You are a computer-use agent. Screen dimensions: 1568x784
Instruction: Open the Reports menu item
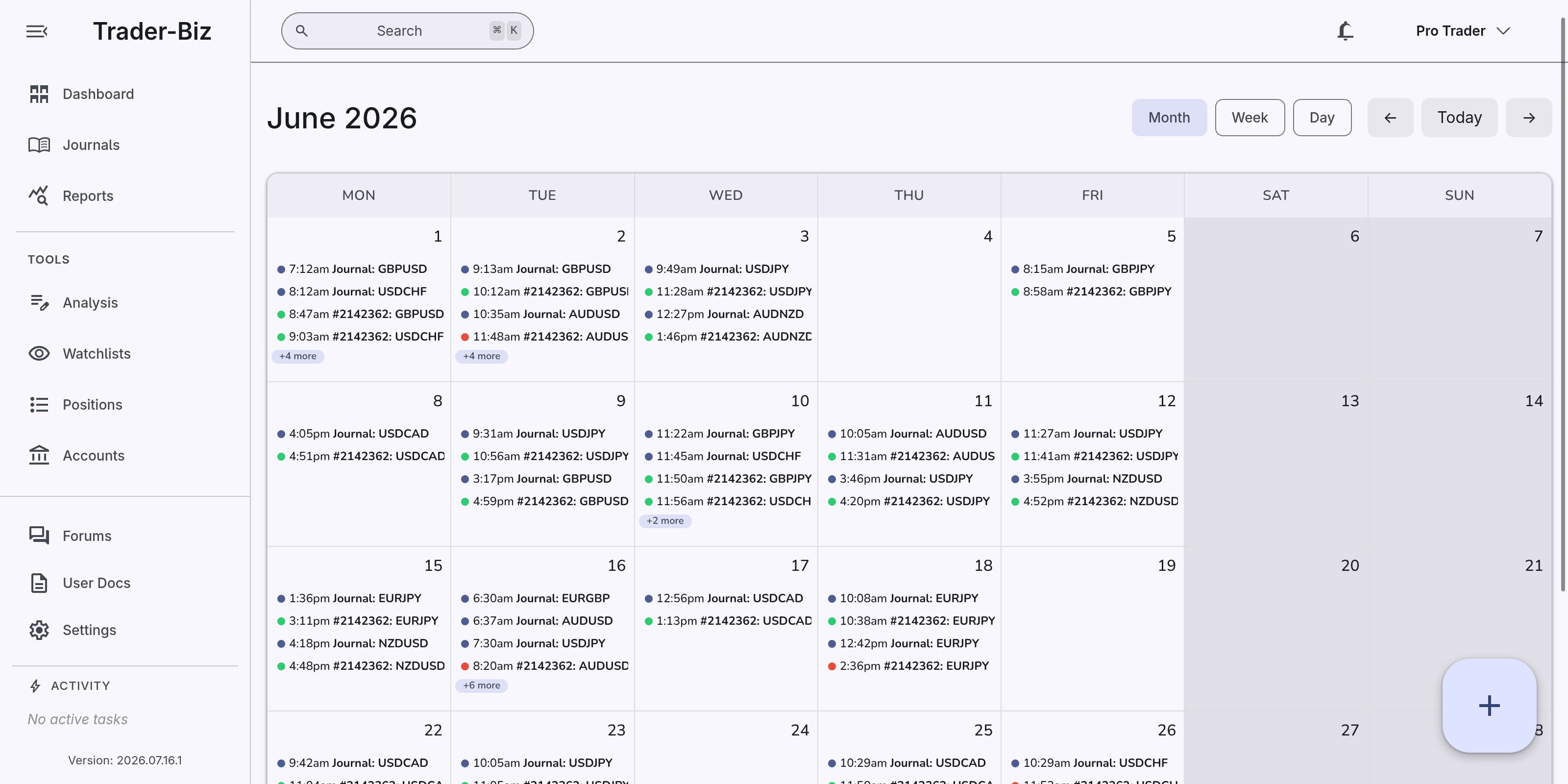(x=125, y=196)
